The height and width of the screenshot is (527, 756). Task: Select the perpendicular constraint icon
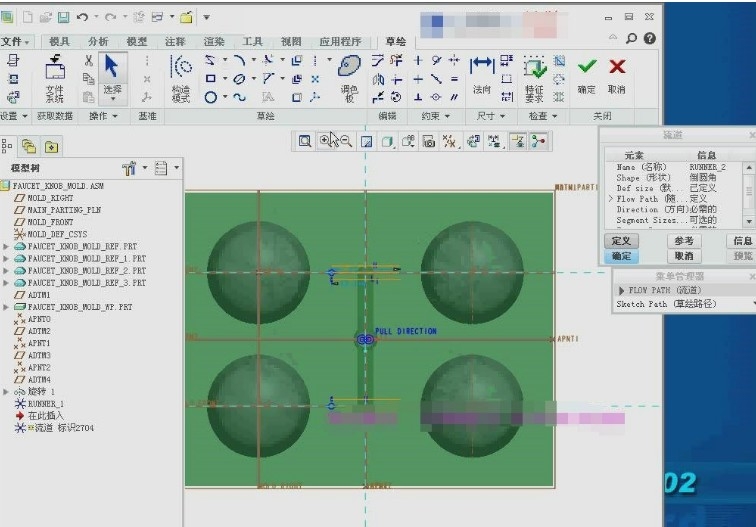point(418,97)
